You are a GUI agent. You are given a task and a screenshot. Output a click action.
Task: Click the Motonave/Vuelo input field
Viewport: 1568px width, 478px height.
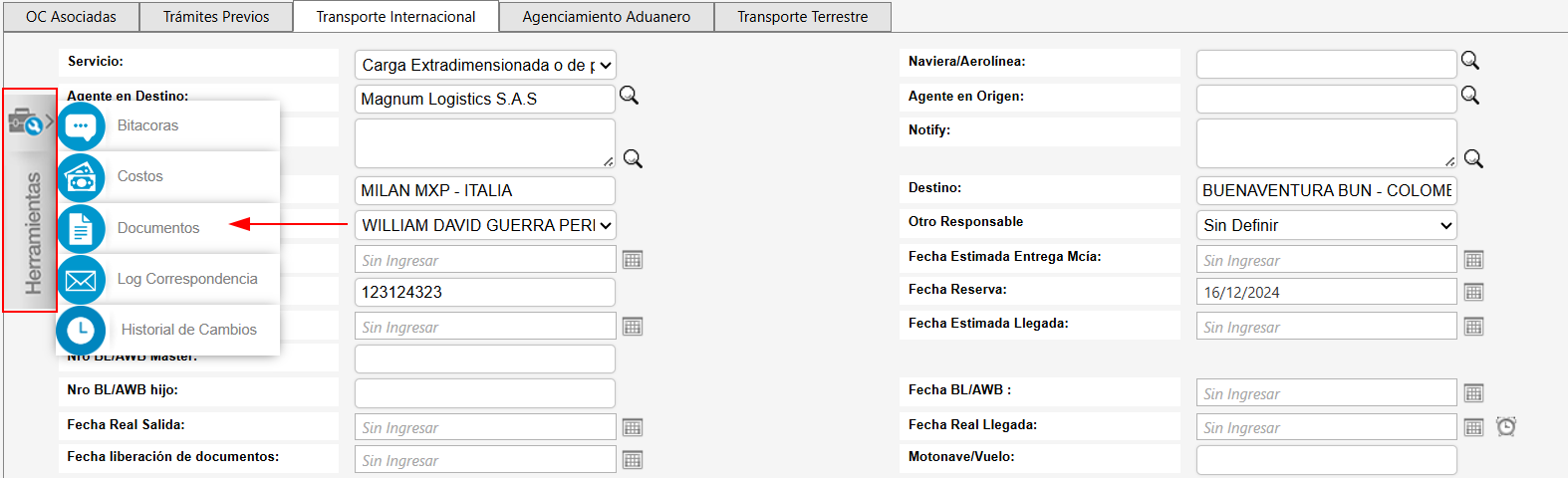1326,460
